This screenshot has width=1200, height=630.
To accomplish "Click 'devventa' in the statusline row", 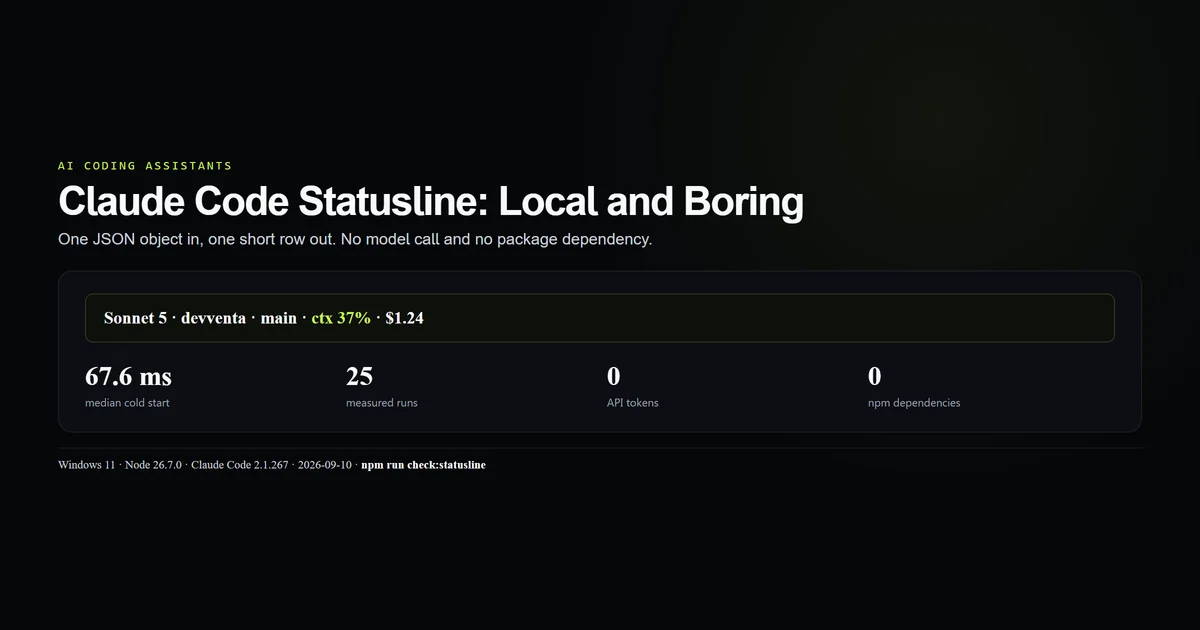I will coord(214,318).
